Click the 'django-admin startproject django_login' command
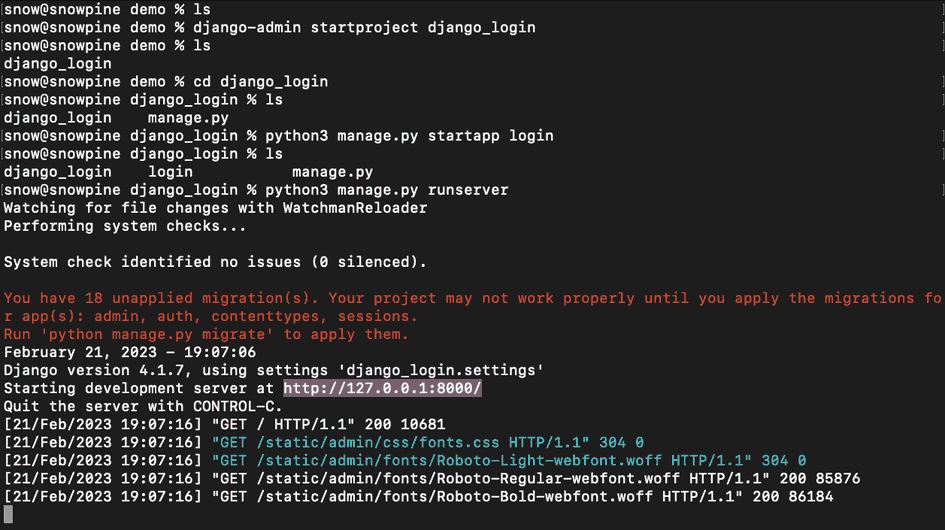Screen dimensions: 945x530 pyautogui.click(x=364, y=27)
